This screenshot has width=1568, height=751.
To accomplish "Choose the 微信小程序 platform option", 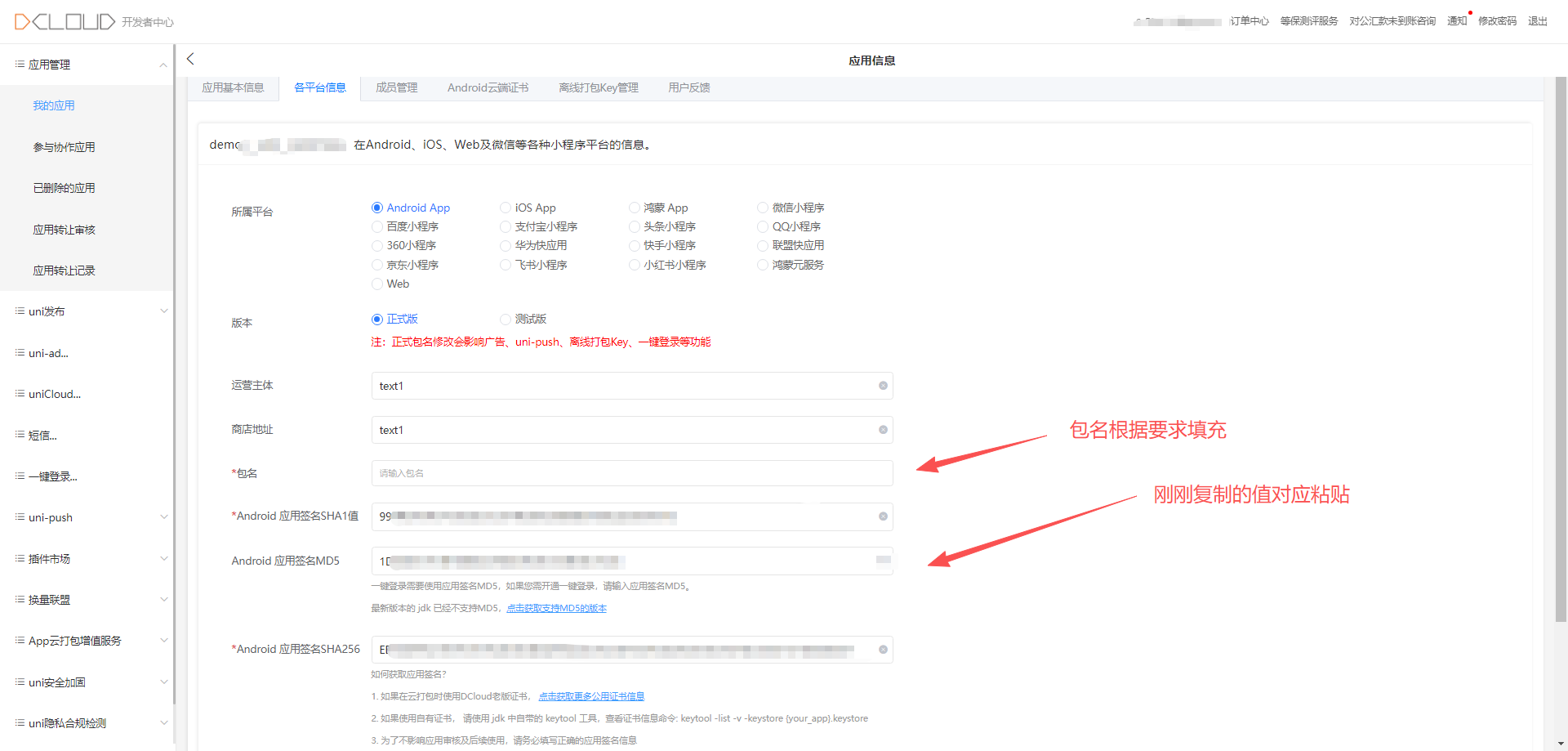I will click(x=763, y=208).
